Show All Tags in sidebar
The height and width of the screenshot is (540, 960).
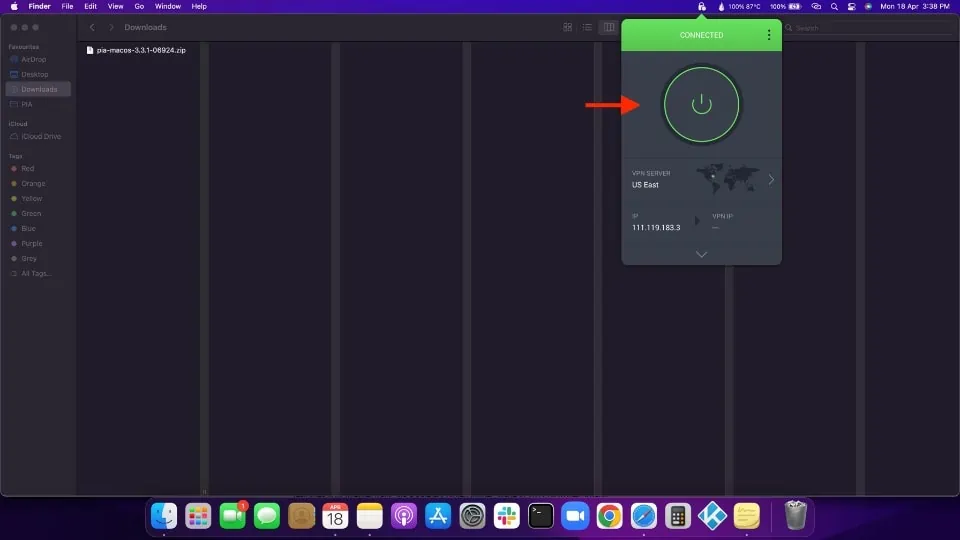point(35,274)
